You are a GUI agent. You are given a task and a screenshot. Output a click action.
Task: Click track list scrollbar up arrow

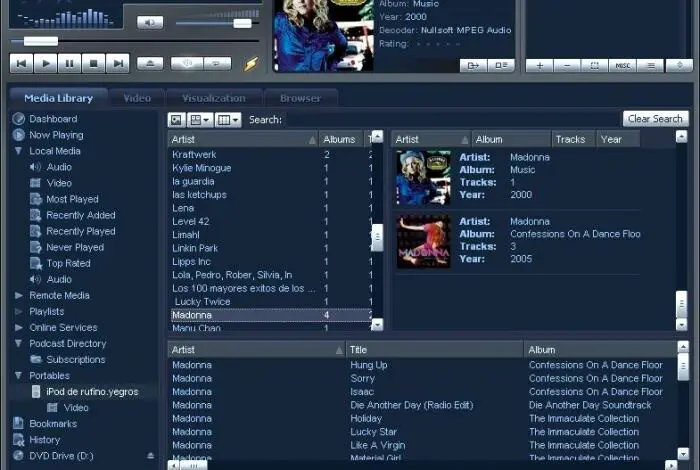tap(683, 346)
